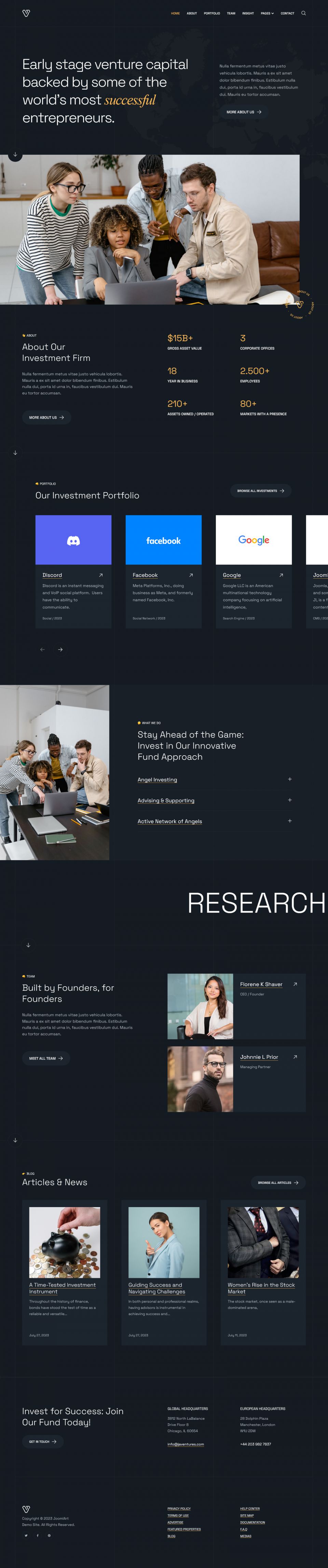This screenshot has height=1568, width=328.
Task: Go to the previous portfolio slide arrow
Action: [x=43, y=649]
